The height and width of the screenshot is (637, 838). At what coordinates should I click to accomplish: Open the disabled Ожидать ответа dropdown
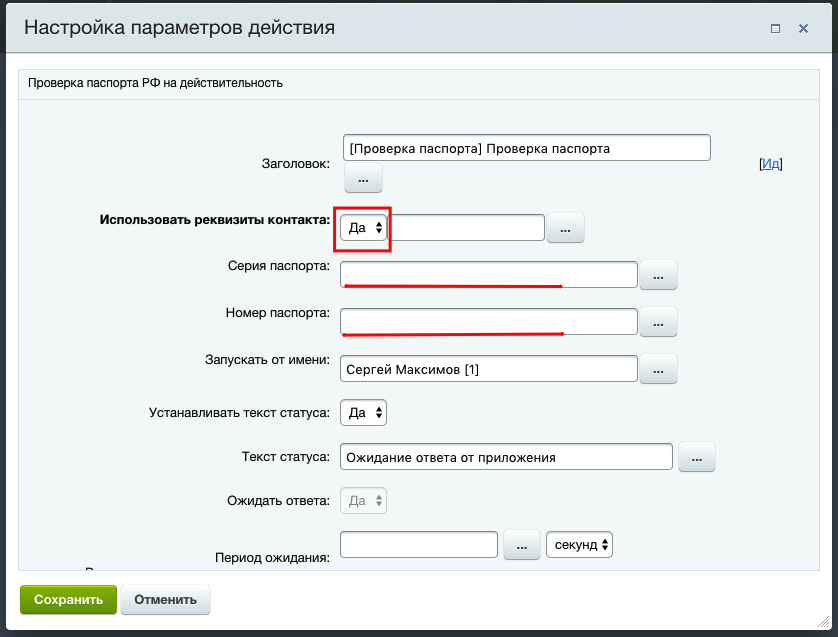tap(364, 500)
